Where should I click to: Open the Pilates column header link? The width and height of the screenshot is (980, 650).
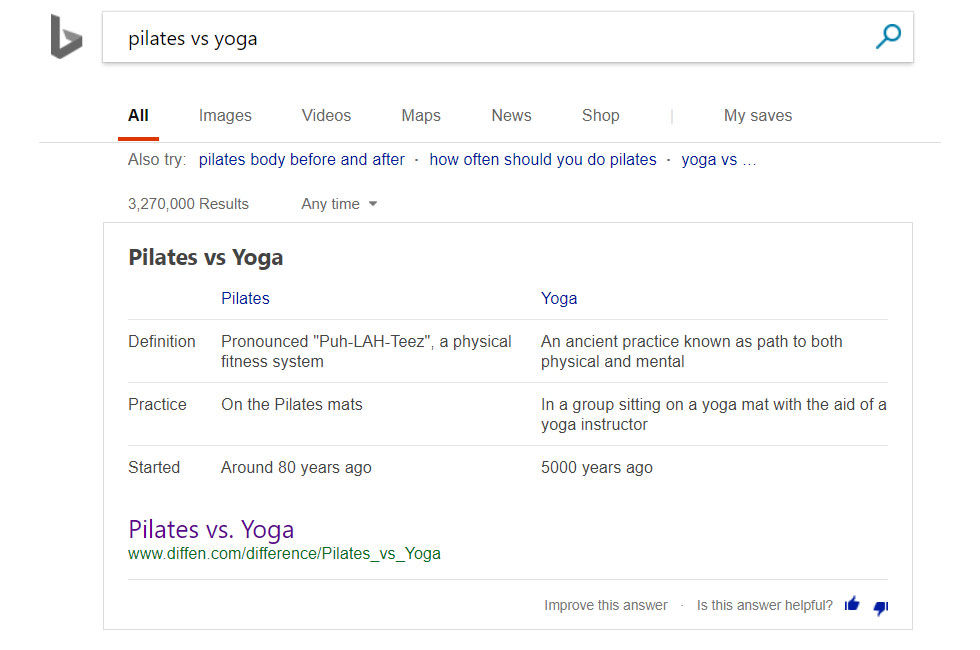coord(245,298)
